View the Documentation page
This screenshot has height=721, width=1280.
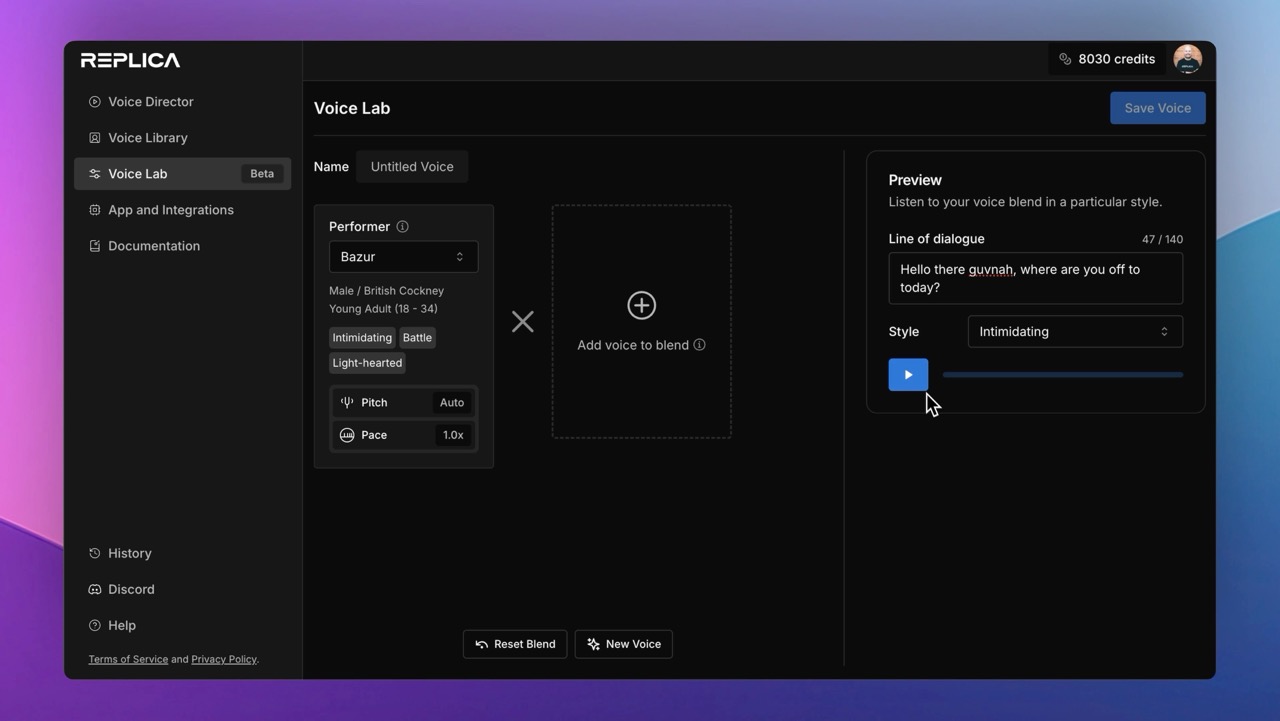click(153, 245)
